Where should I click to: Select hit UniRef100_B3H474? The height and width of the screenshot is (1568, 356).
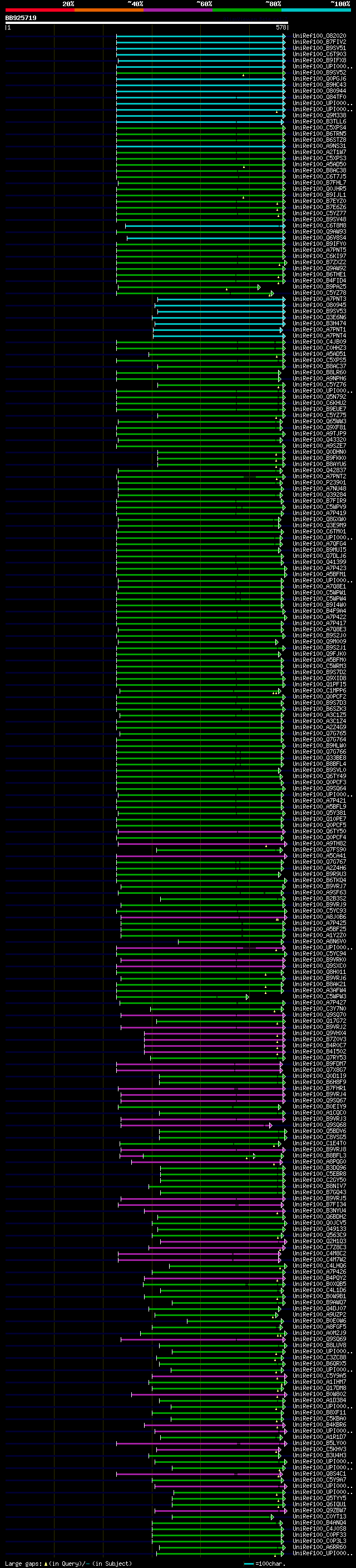319,323
